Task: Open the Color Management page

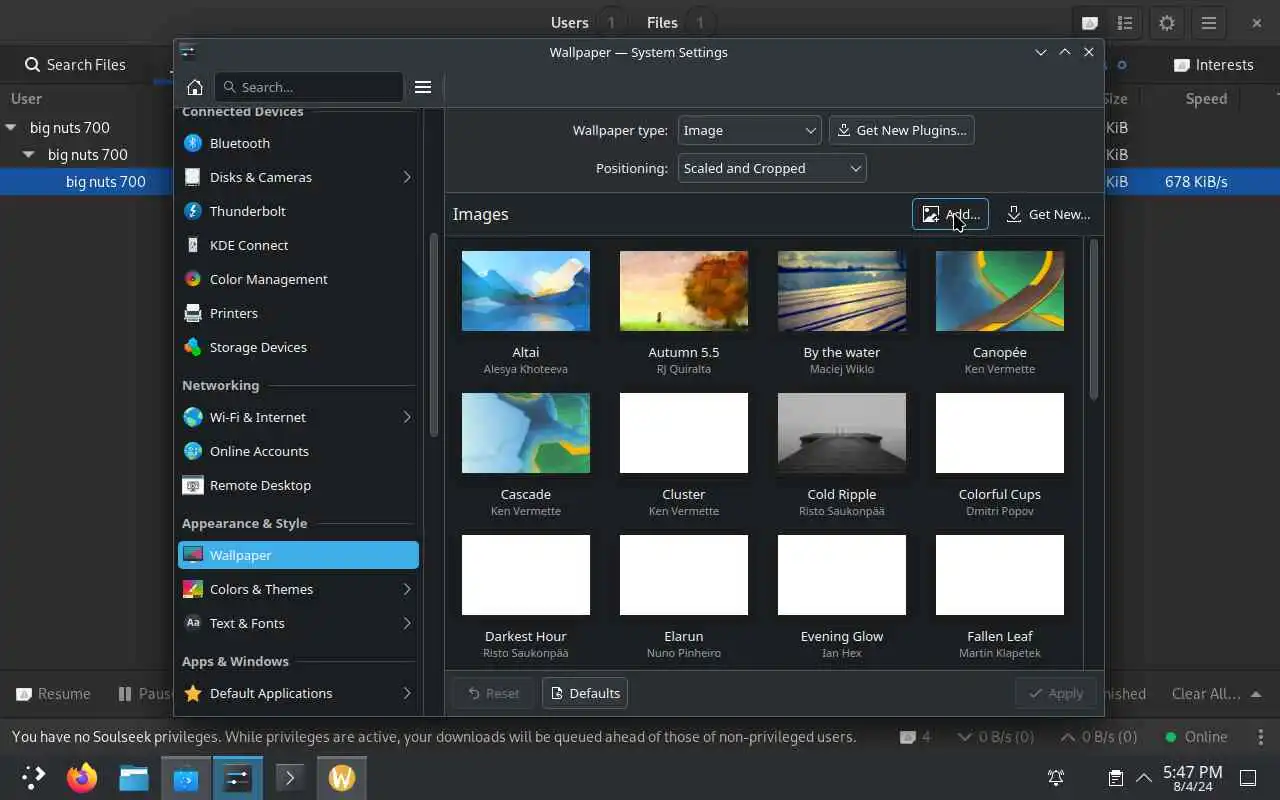Action: 298,279
